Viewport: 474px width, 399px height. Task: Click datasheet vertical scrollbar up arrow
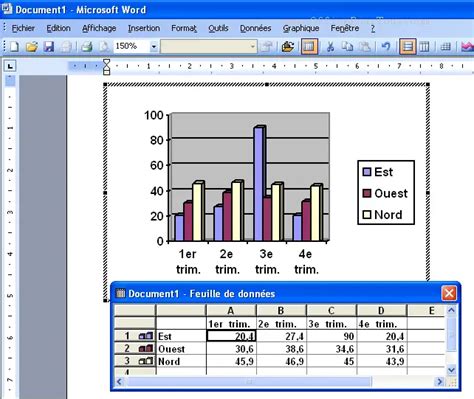[x=451, y=311]
